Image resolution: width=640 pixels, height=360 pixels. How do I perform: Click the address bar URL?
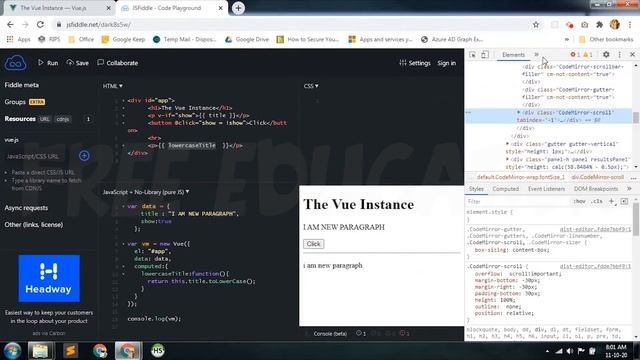pyautogui.click(x=98, y=24)
